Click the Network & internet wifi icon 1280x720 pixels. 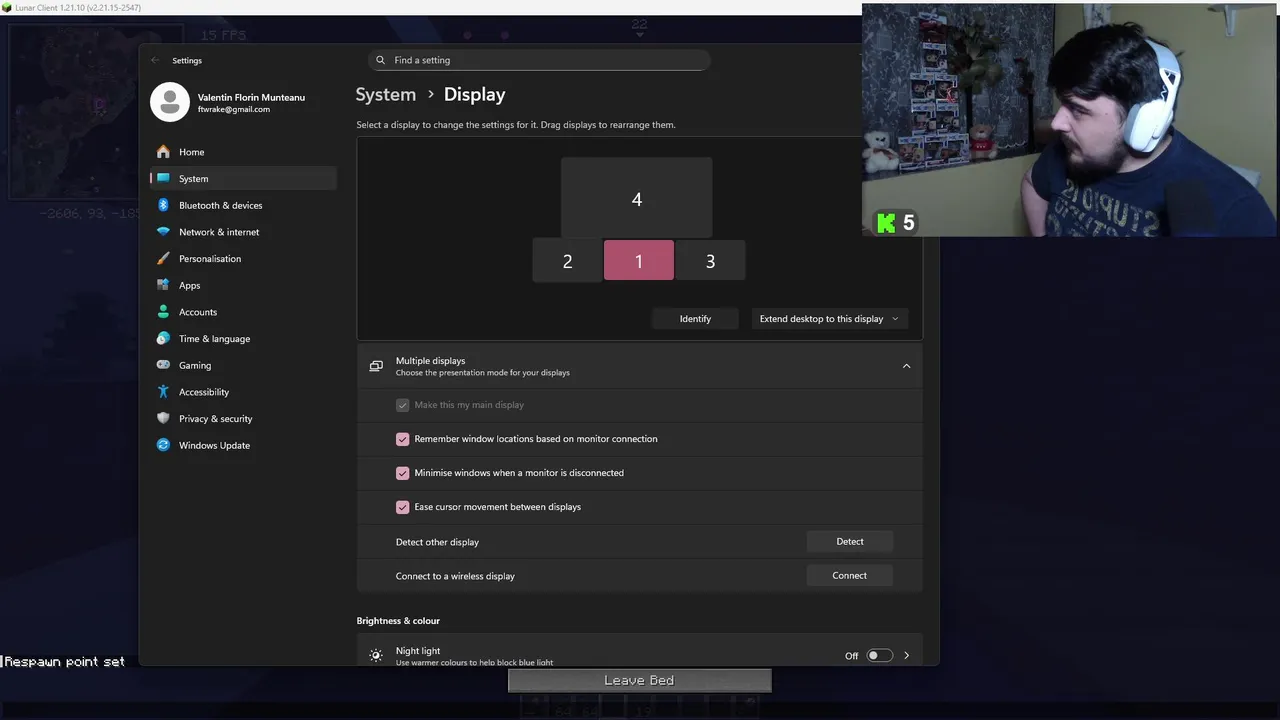coord(163,232)
